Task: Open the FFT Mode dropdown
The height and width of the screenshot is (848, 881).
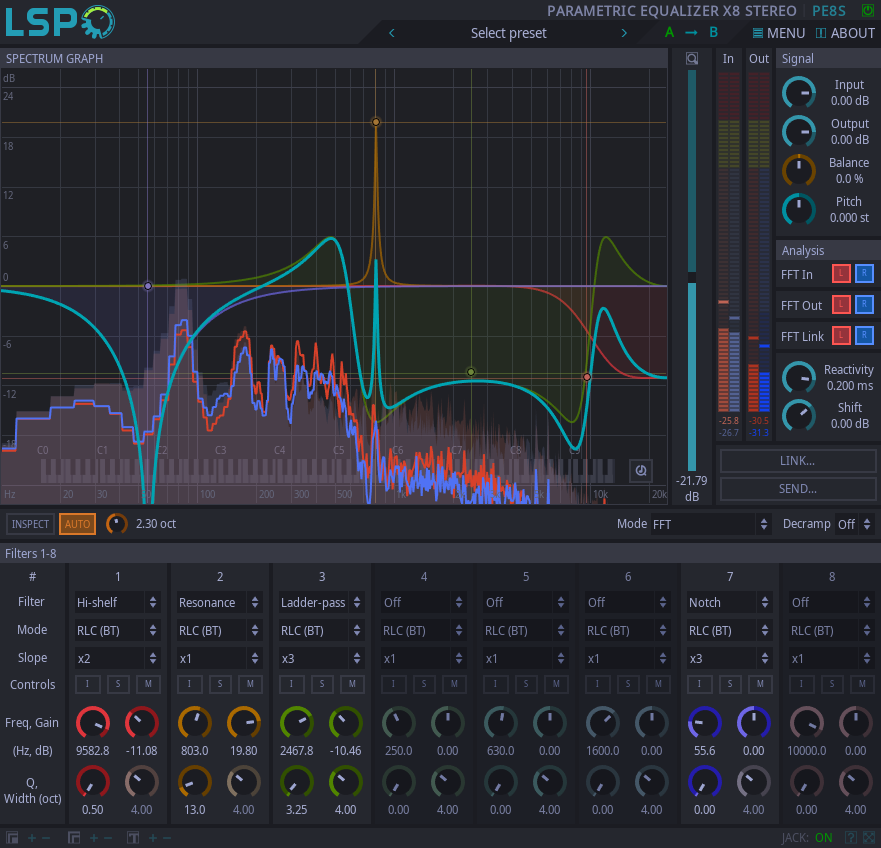Action: click(x=710, y=524)
